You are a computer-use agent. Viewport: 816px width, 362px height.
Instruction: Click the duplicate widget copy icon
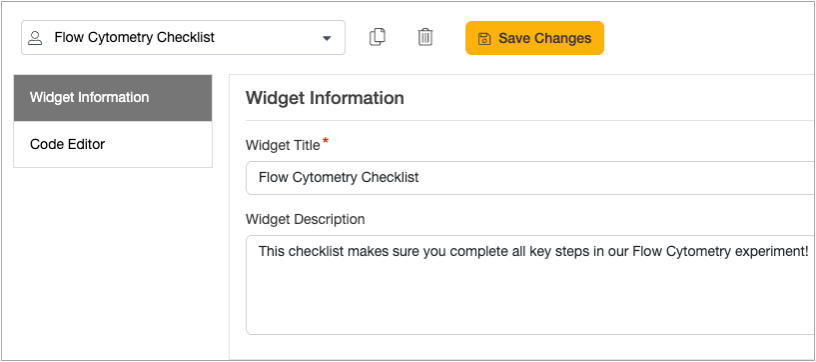(x=377, y=37)
